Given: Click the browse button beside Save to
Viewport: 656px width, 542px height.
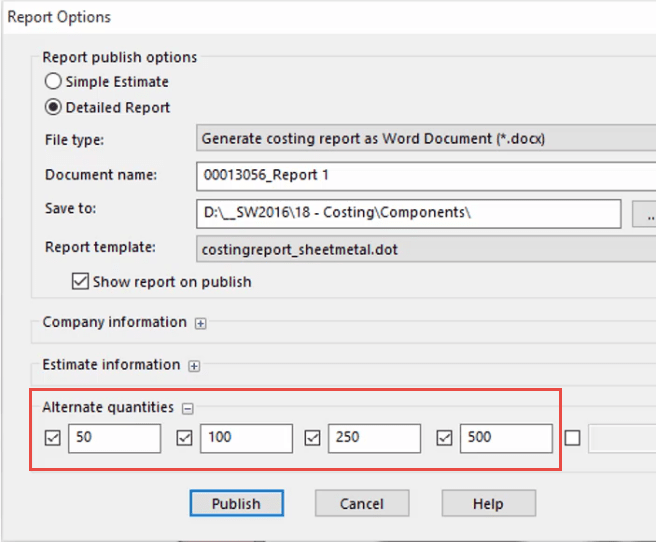Looking at the screenshot, I should click(x=644, y=213).
